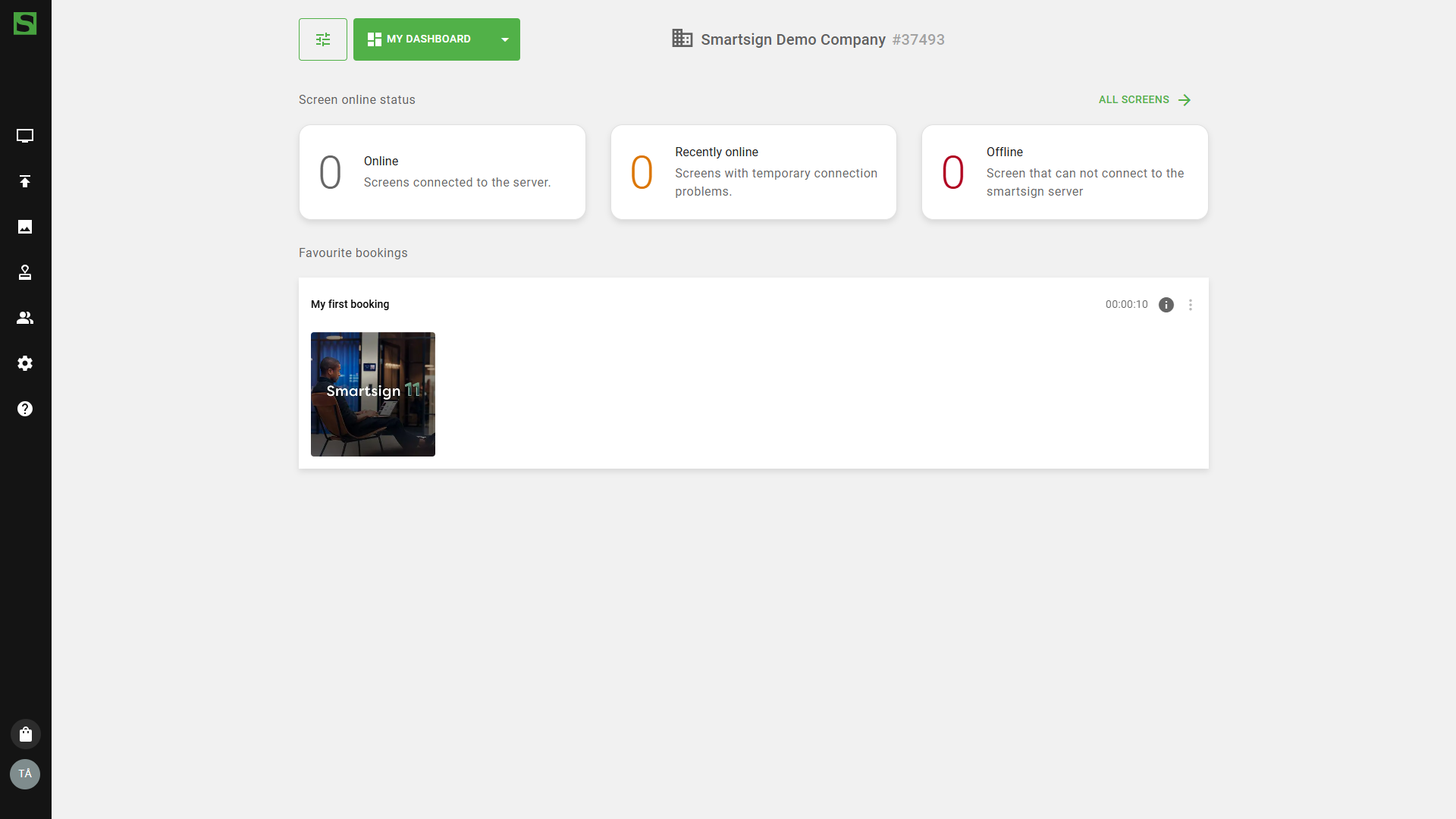Click the Smartsign logo in the sidebar
This screenshot has width=1456, height=819.
(x=25, y=24)
